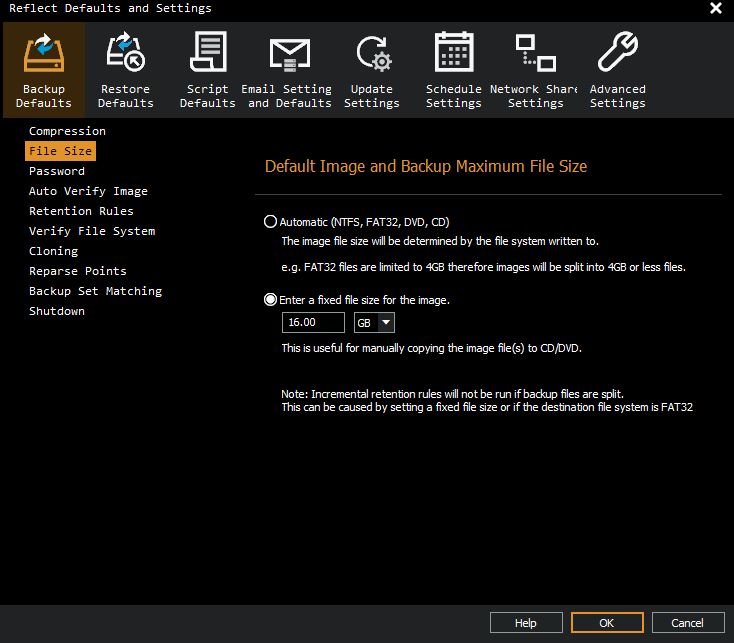734x643 pixels.
Task: Open the Schedule Settings section
Action: pos(454,70)
